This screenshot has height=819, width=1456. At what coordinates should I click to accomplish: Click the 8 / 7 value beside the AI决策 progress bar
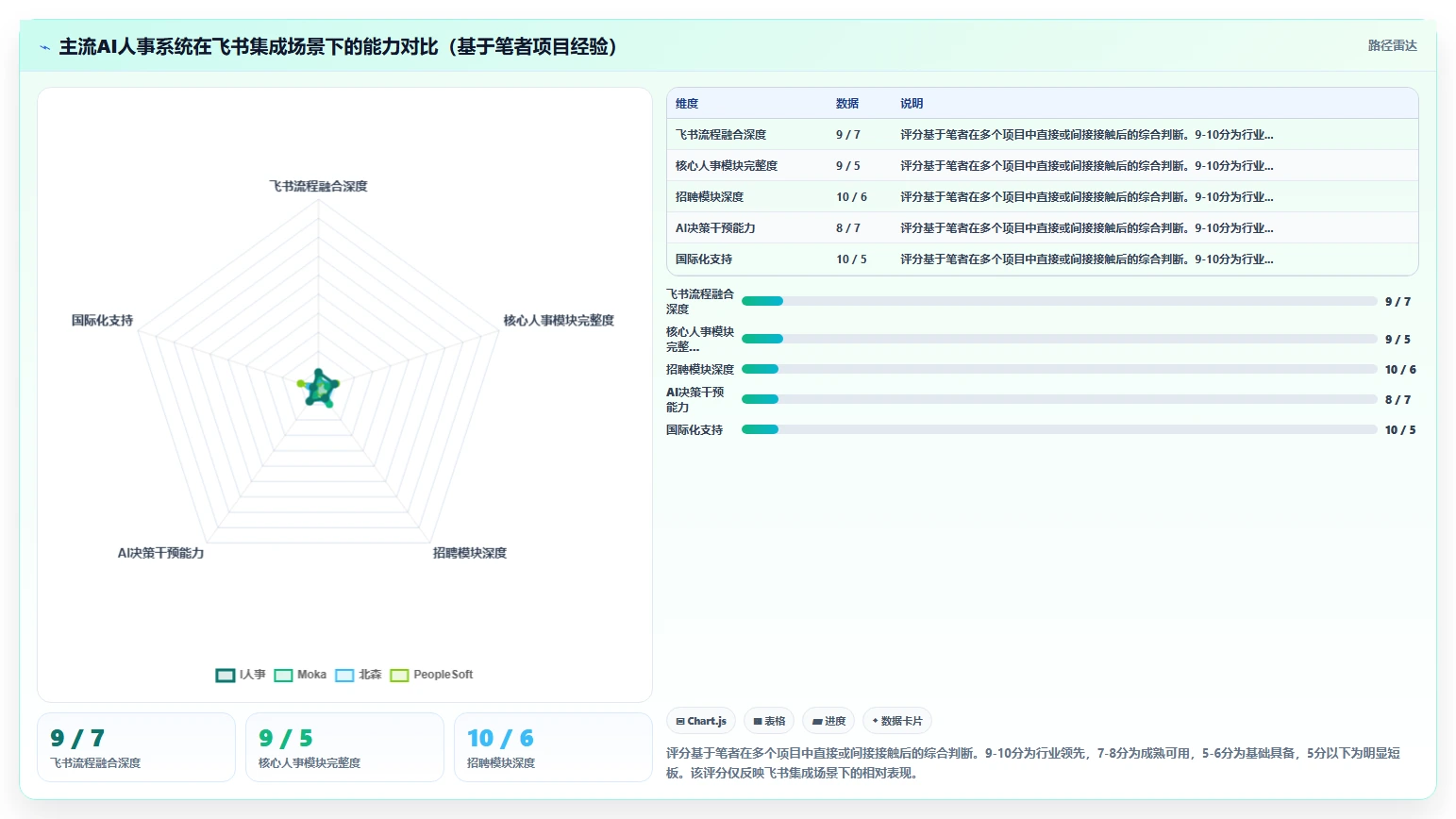pyautogui.click(x=1397, y=400)
